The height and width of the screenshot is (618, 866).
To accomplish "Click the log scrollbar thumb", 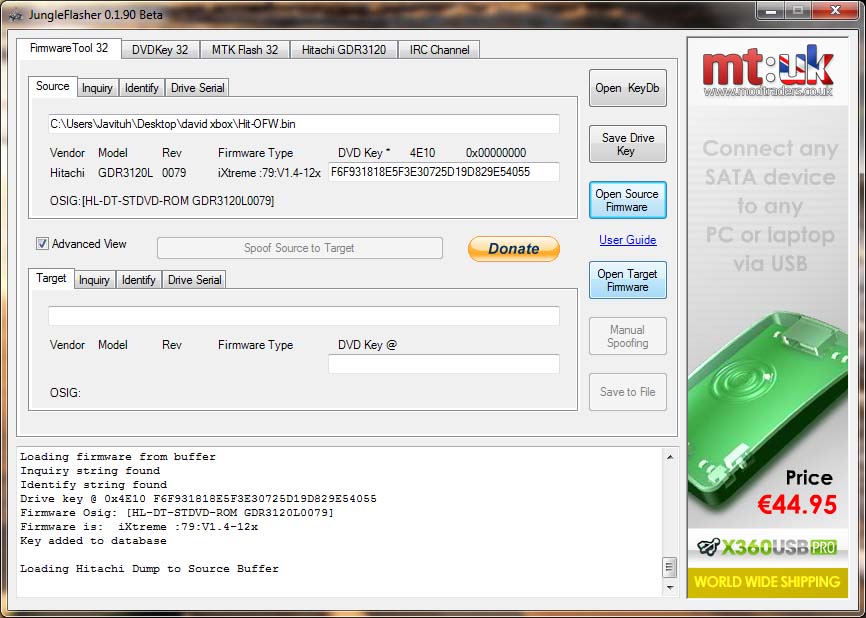I will coord(669,567).
